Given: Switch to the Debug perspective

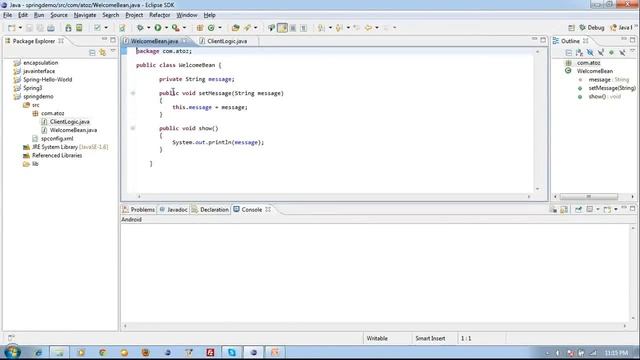Looking at the screenshot, I should (592, 28).
